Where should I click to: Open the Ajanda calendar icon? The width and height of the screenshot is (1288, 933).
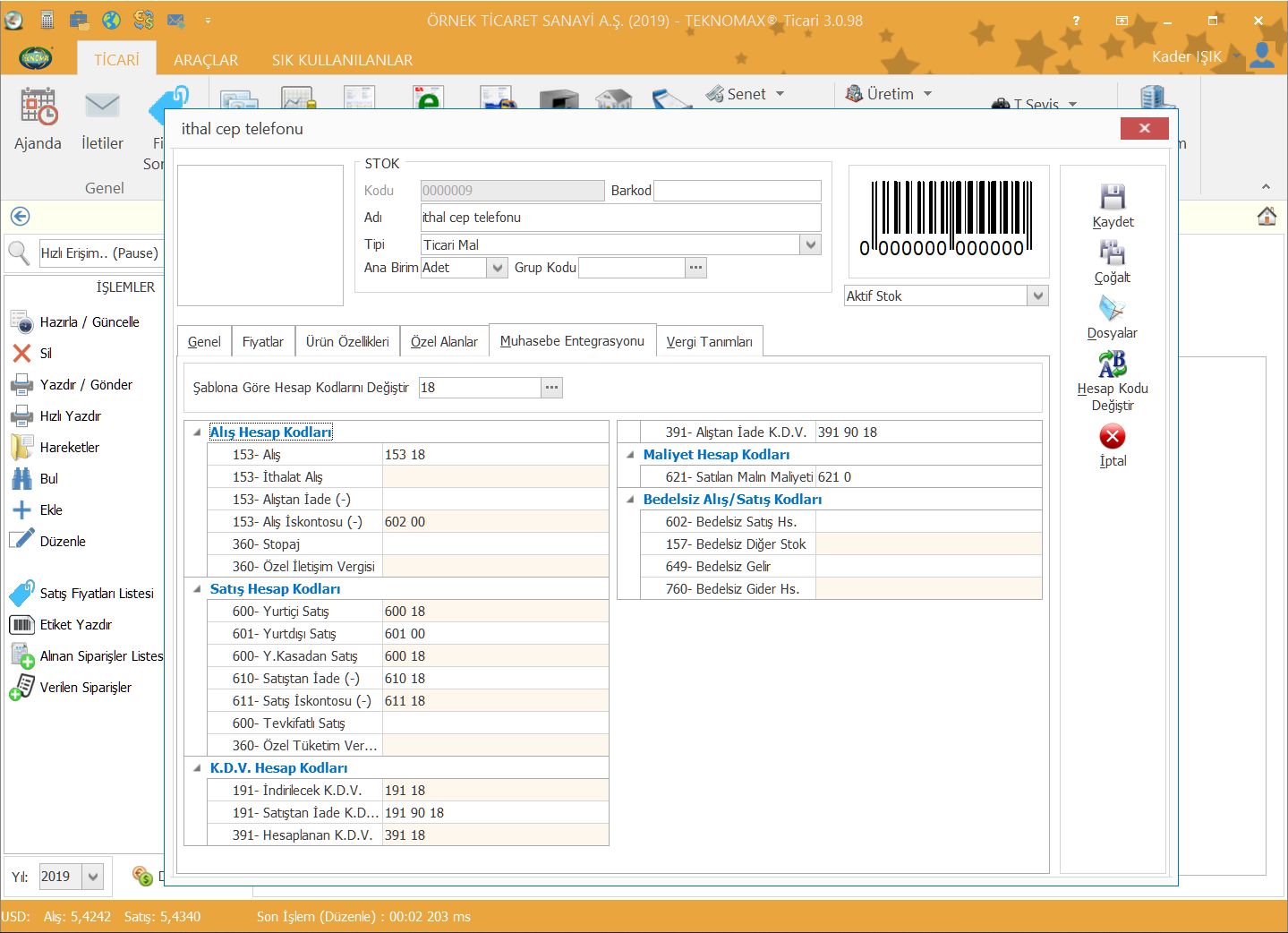coord(38,107)
